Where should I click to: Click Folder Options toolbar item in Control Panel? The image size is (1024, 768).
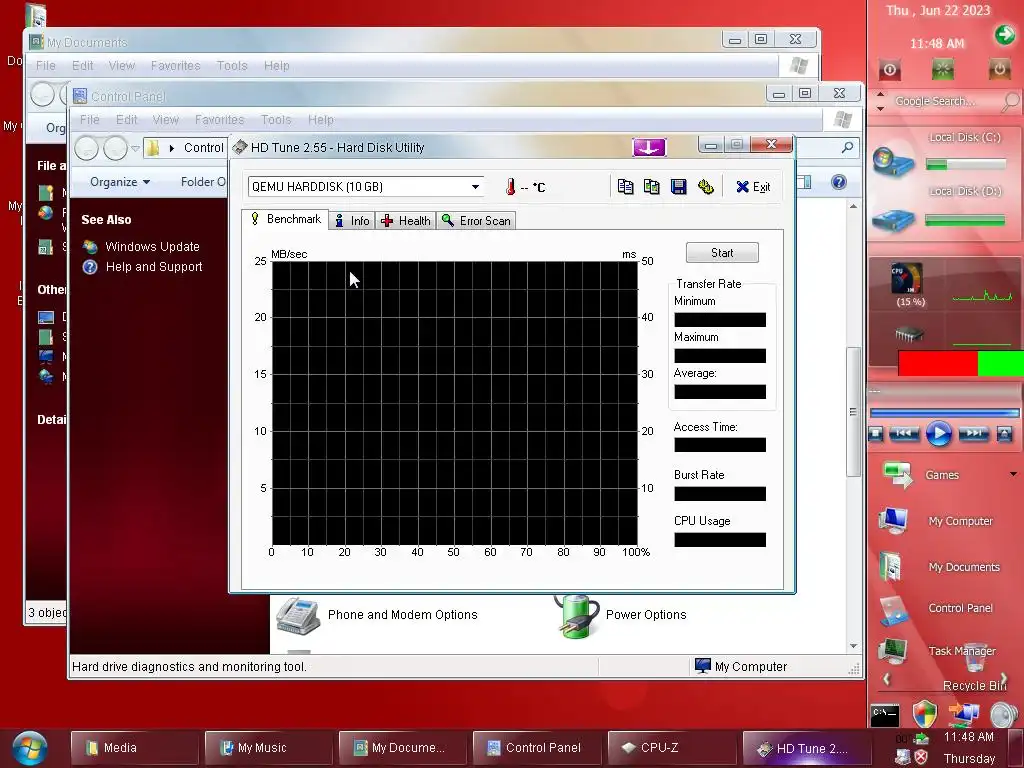203,182
